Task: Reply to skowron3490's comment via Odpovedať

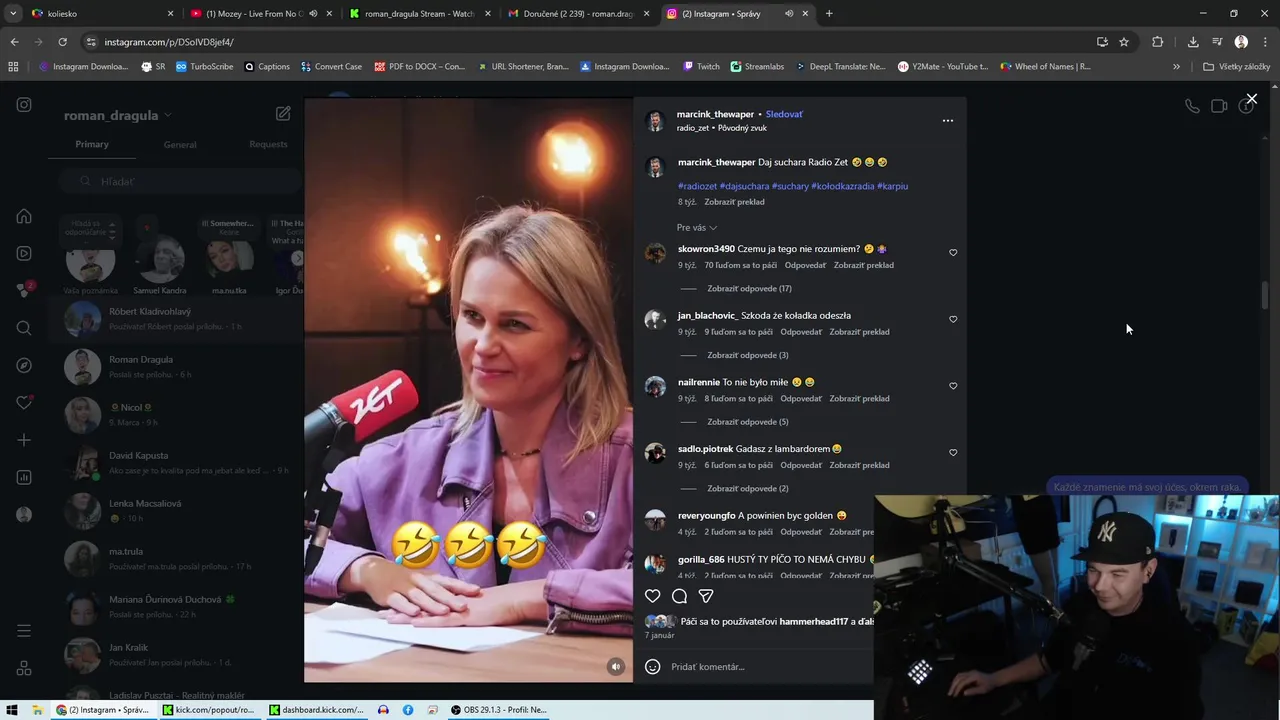Action: tap(805, 266)
